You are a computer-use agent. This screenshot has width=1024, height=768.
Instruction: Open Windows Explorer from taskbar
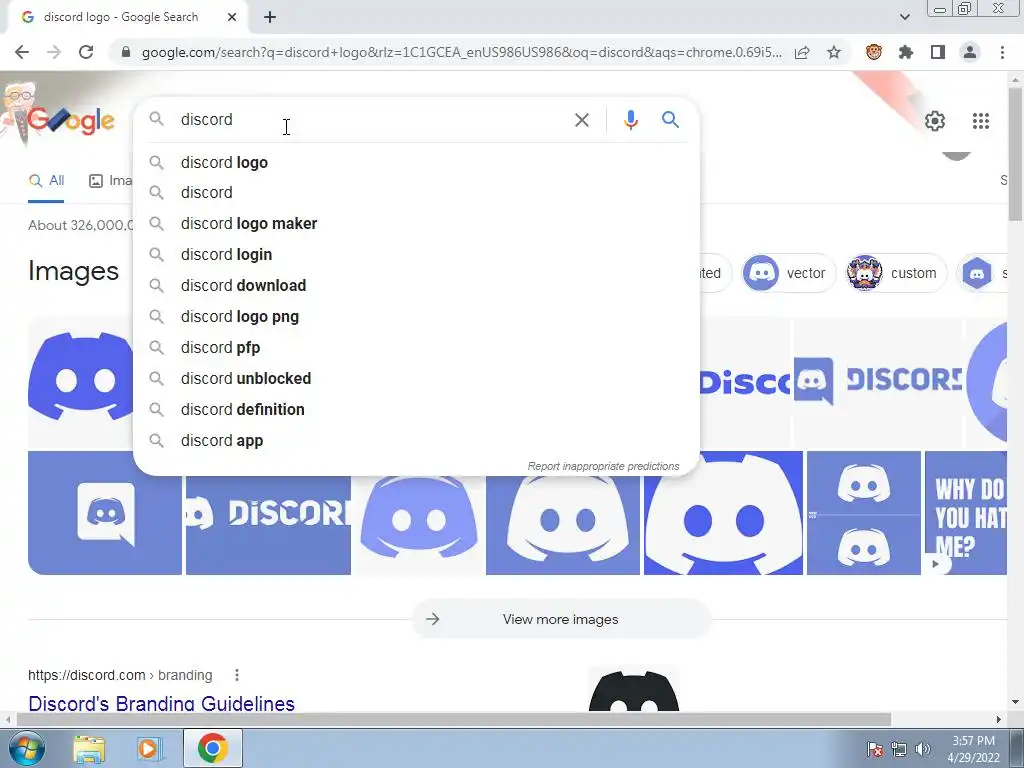click(89, 748)
